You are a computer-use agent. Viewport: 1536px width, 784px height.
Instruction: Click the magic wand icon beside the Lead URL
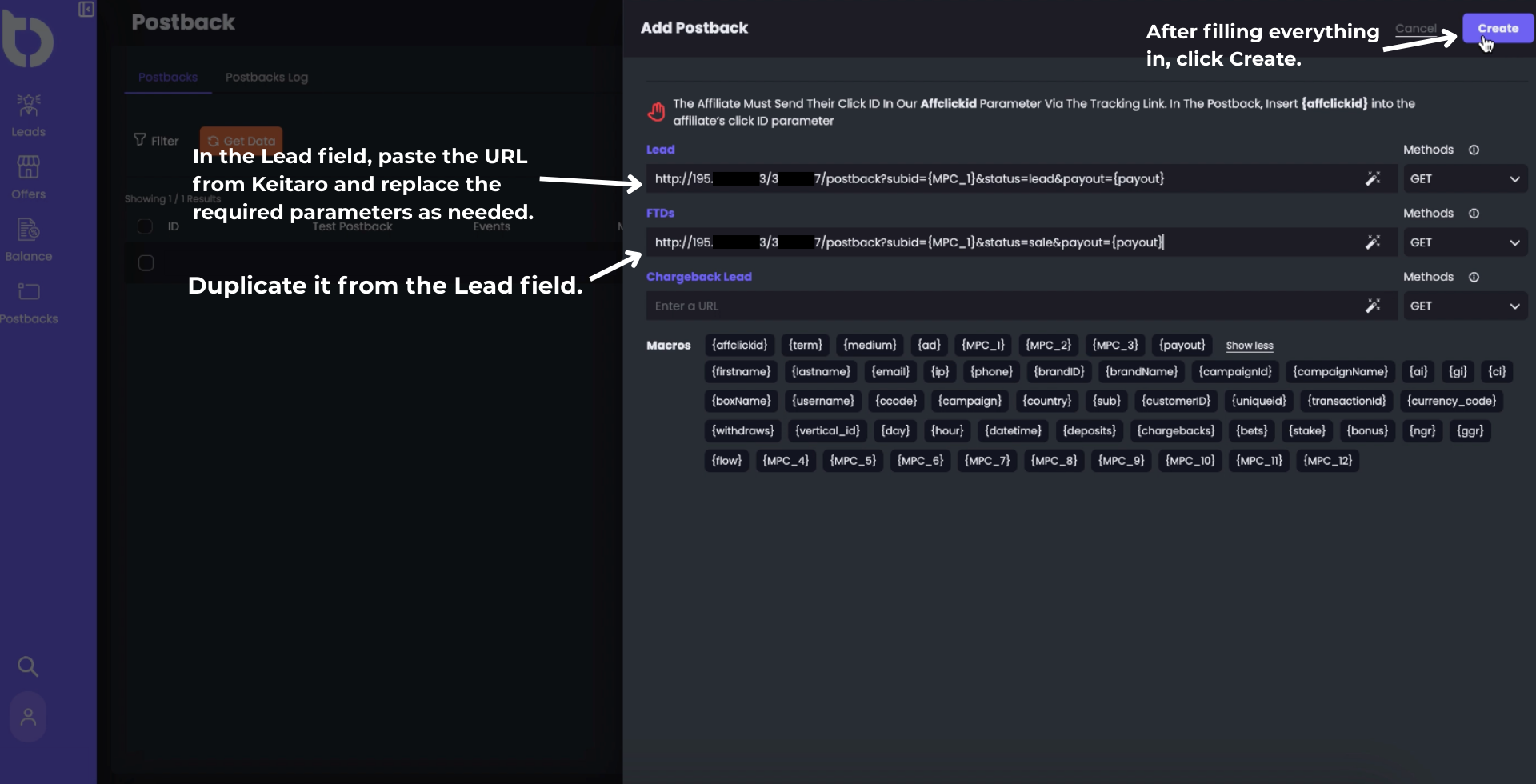click(1374, 178)
